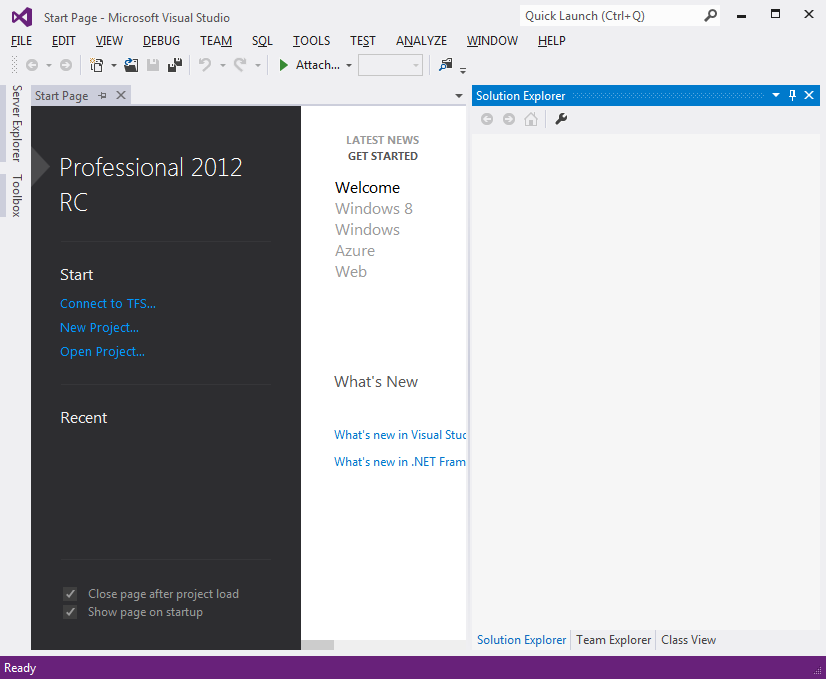Pin the Solution Explorer panel

click(x=792, y=96)
